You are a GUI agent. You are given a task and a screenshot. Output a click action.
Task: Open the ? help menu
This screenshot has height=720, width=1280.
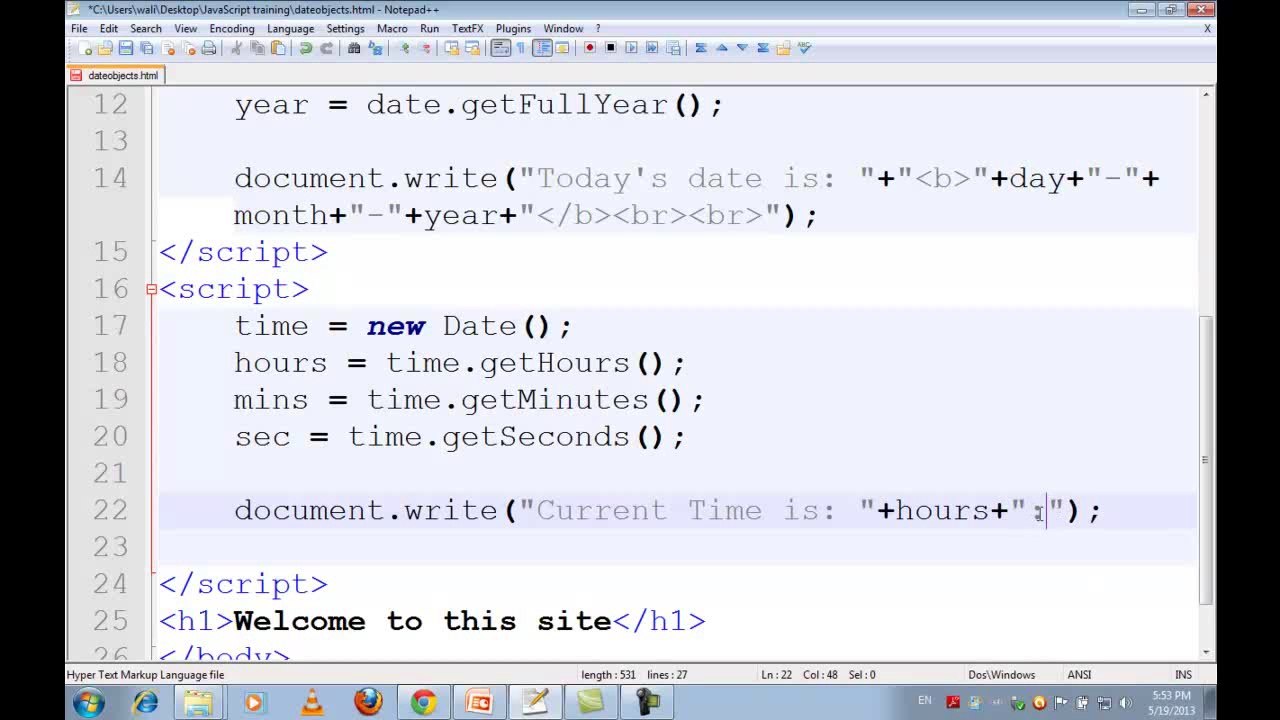(x=598, y=29)
